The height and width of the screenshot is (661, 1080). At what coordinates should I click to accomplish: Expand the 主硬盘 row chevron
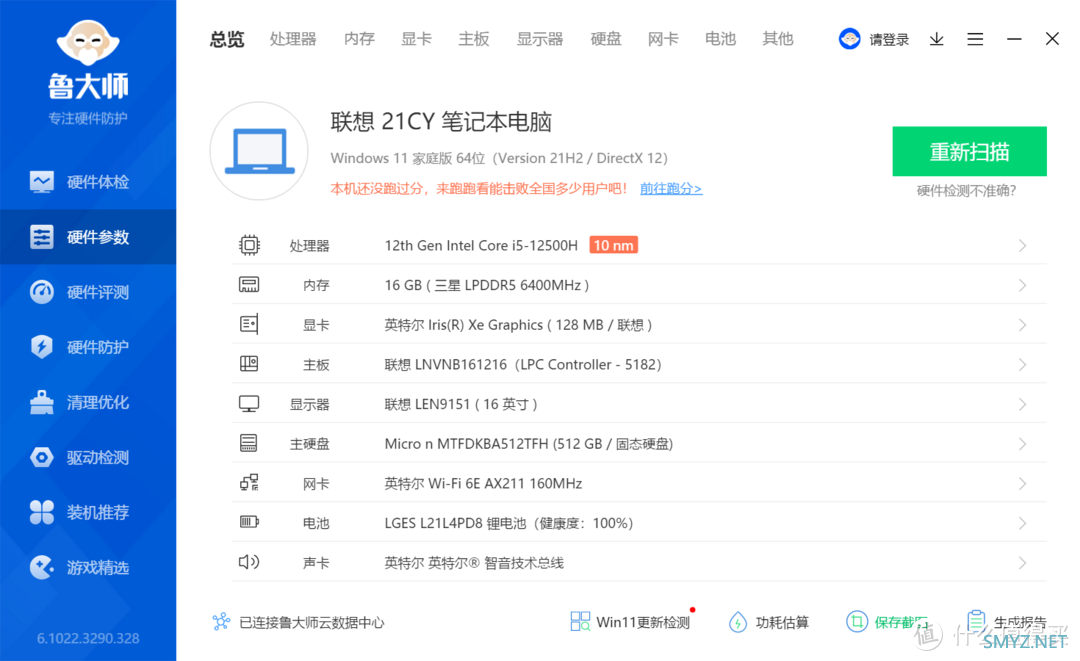(1022, 444)
